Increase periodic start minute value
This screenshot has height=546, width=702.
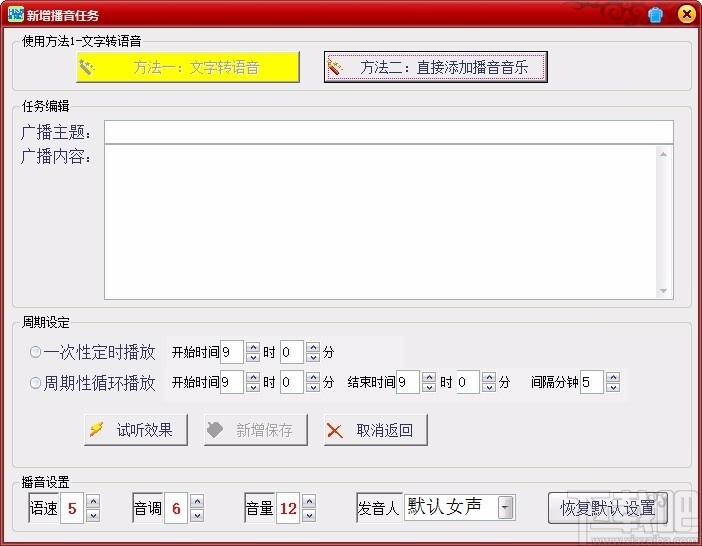click(313, 377)
